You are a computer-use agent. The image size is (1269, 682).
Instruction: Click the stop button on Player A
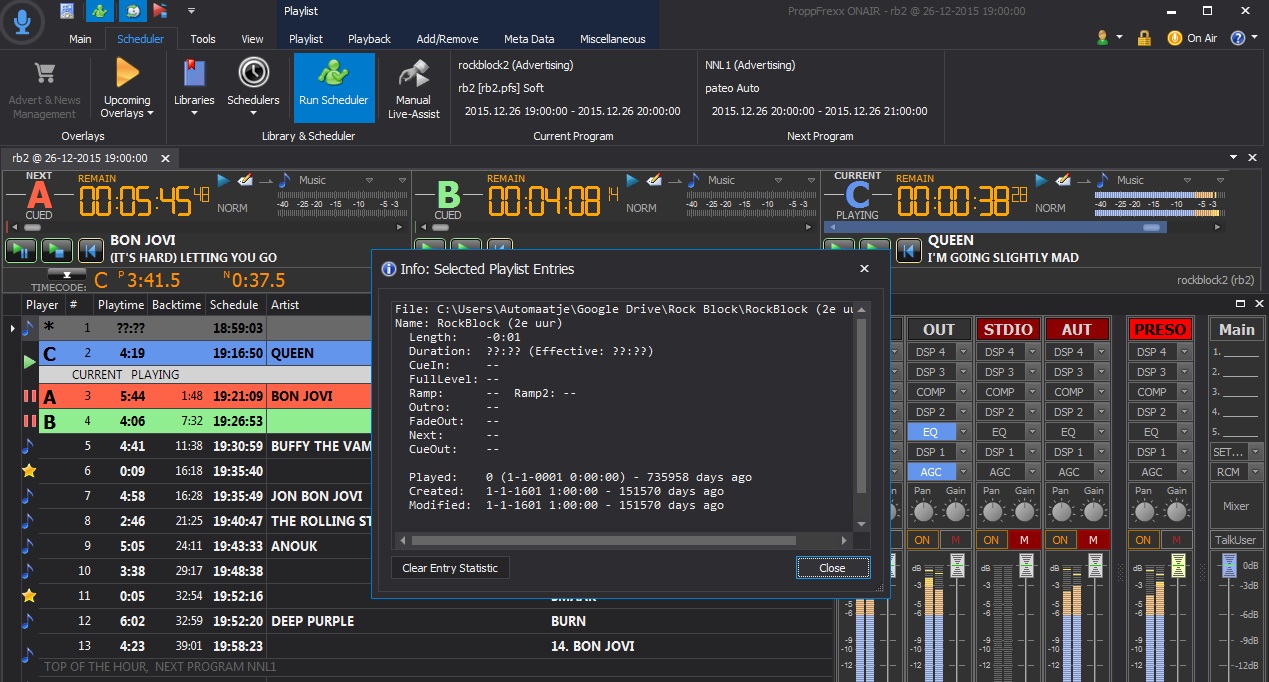[x=56, y=250]
